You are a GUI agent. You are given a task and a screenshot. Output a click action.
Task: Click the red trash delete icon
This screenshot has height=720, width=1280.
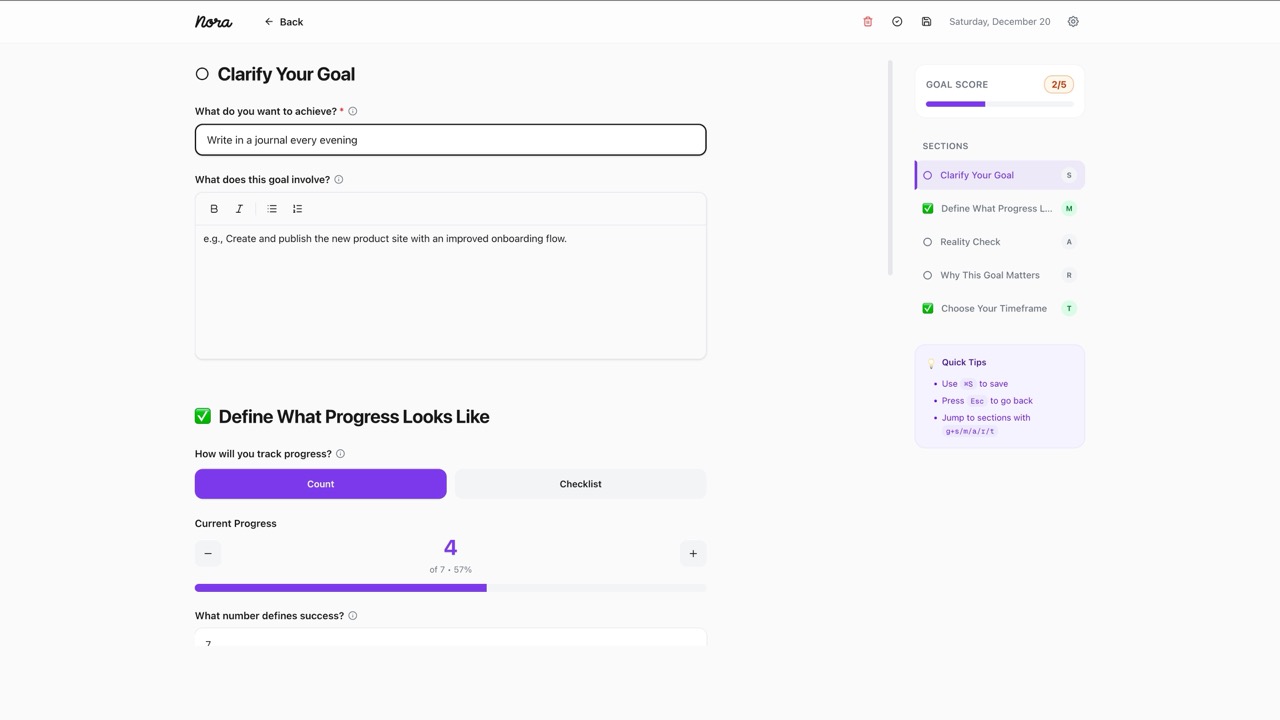[x=867, y=22]
